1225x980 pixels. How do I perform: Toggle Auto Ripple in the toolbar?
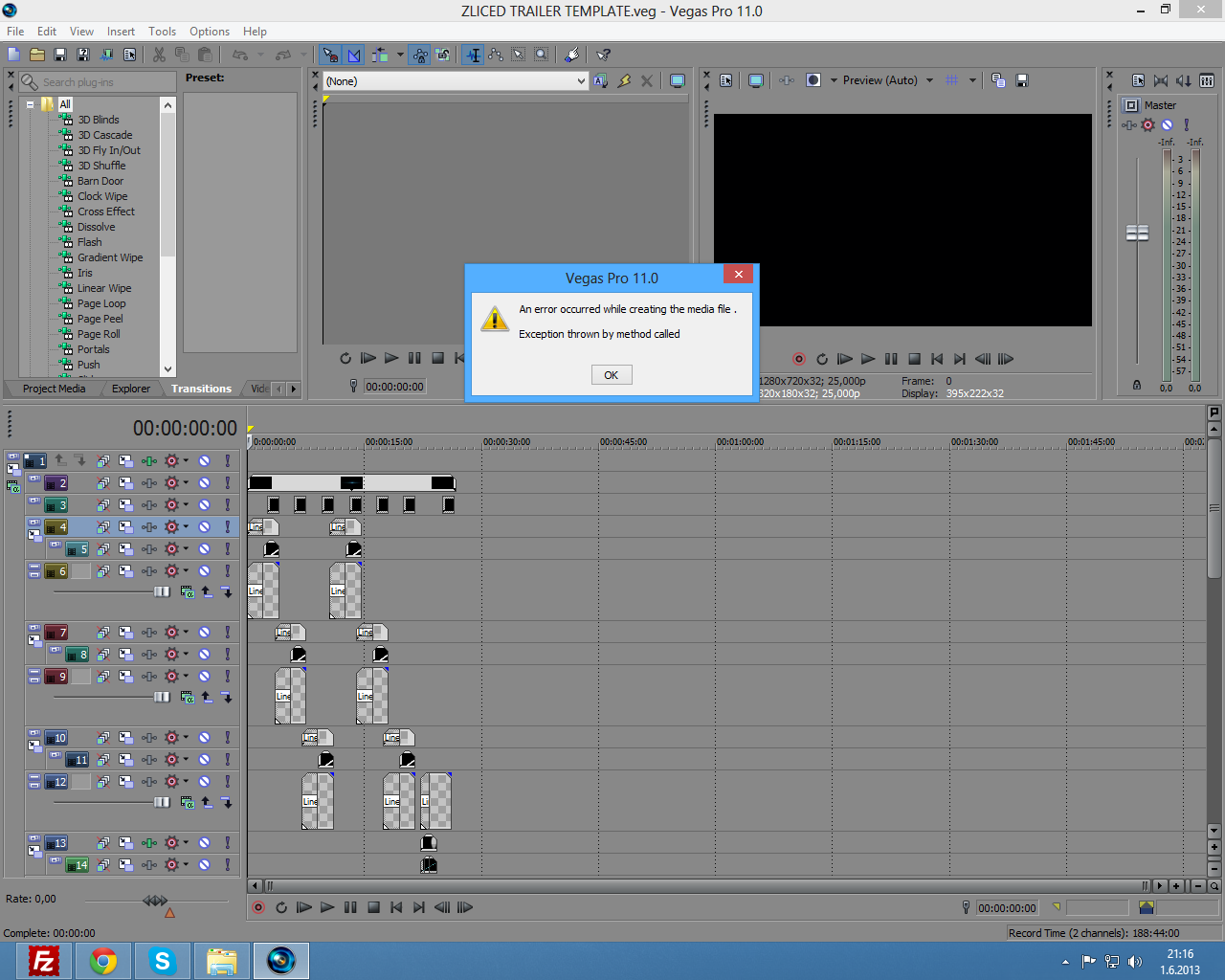(x=381, y=55)
